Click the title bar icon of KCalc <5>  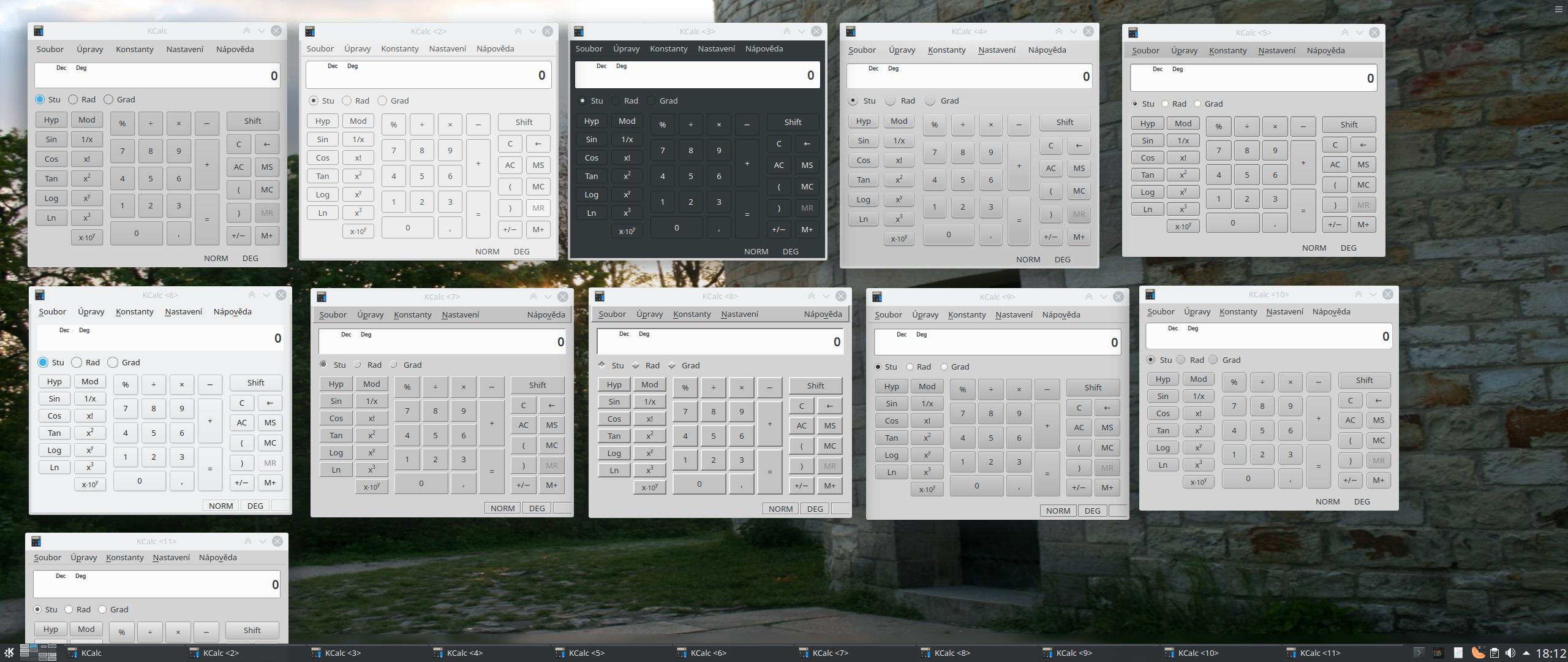(1133, 32)
